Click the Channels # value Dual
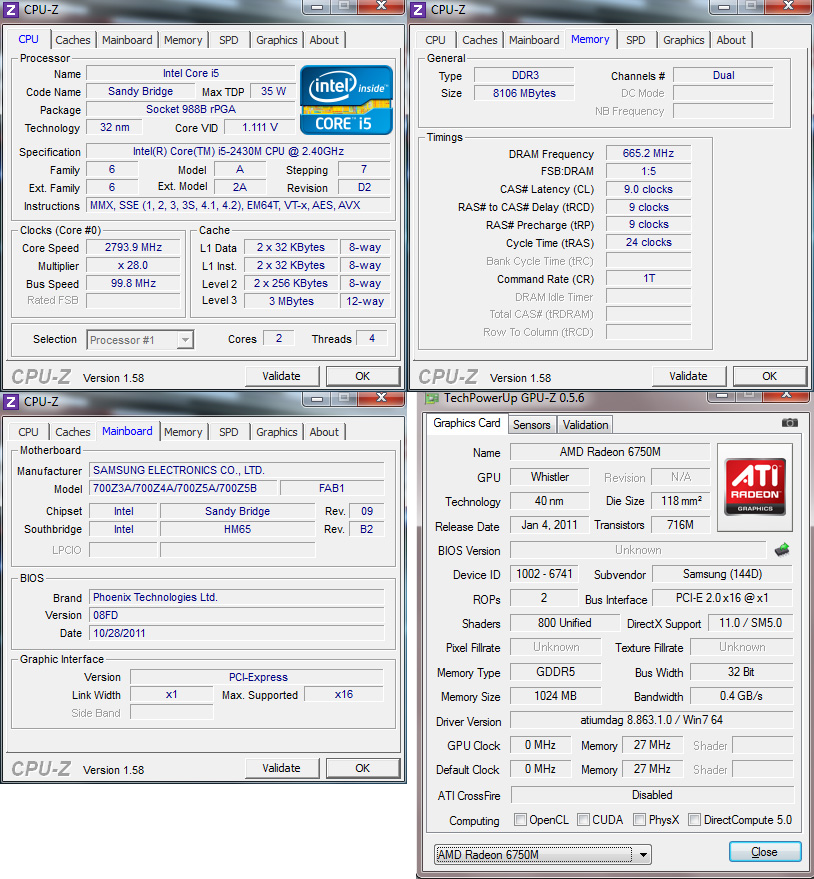Image resolution: width=814 pixels, height=879 pixels. coord(723,75)
